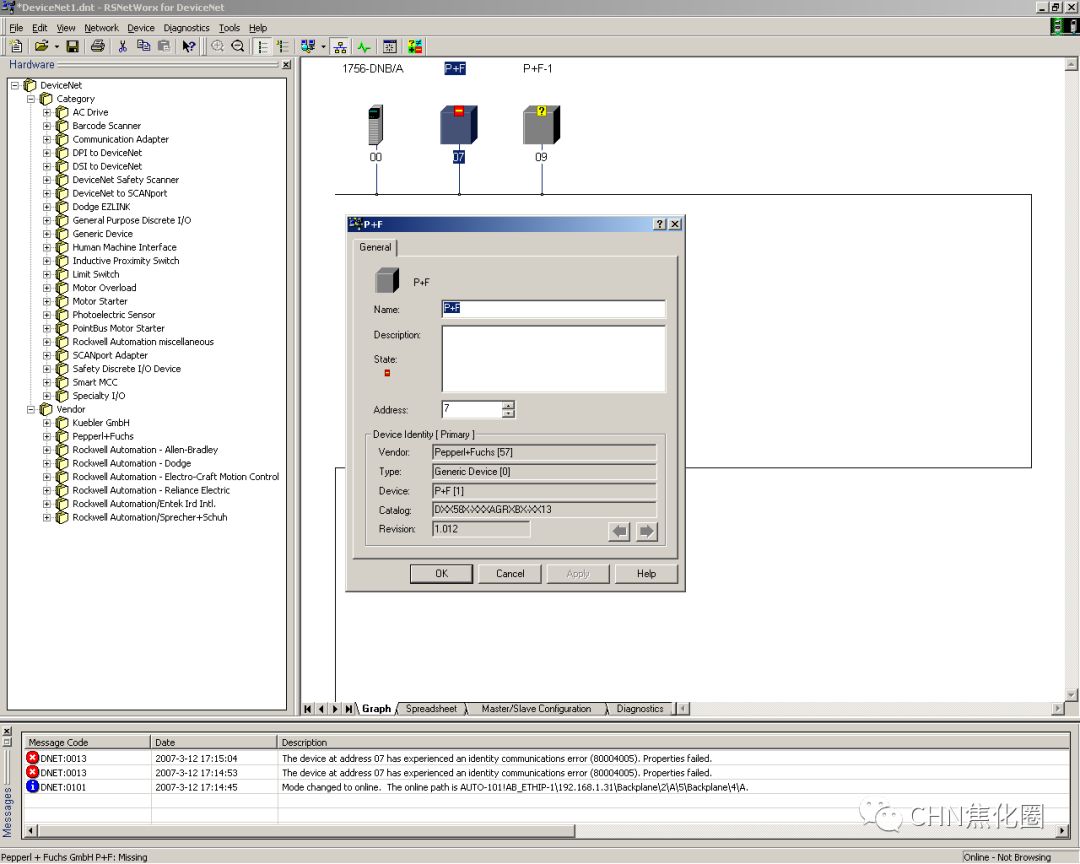Click the Help button in P+F dialog
1080x864 pixels.
pyautogui.click(x=646, y=573)
